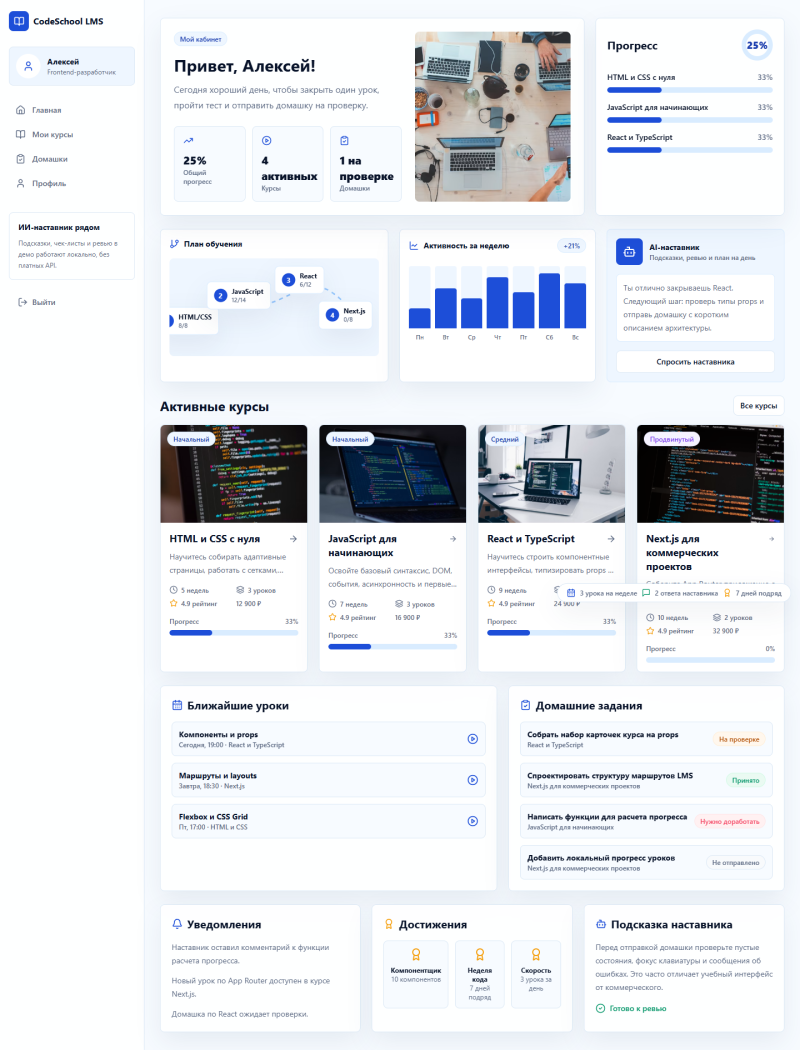Click the 25% circular progress indicator
Screen dimensions: 800x1050
757,46
